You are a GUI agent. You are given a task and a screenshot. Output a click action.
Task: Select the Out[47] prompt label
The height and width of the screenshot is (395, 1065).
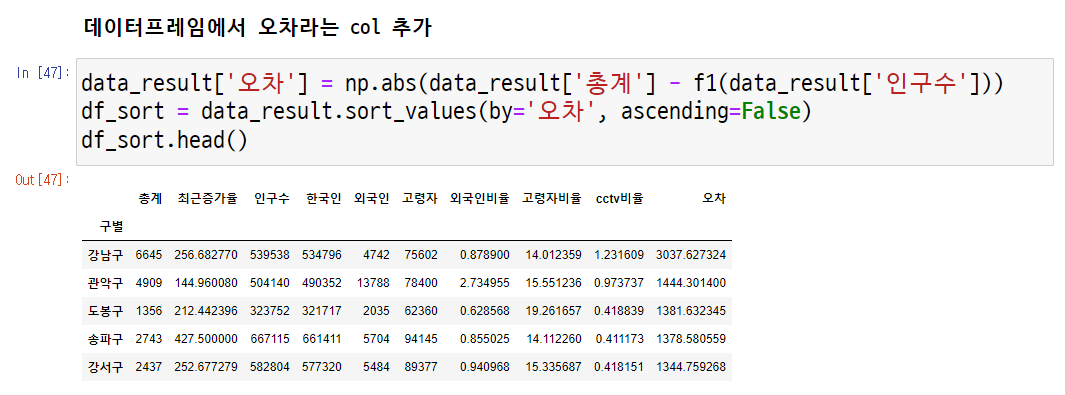tap(43, 179)
